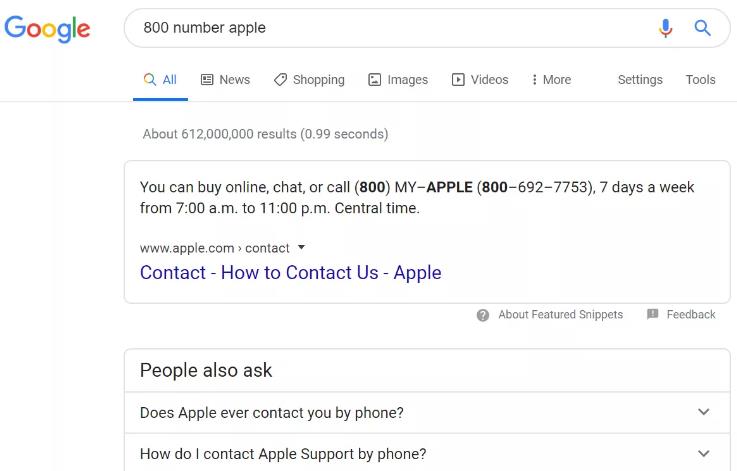Open dropdown arrow next to www.apple.com › contact

(302, 247)
